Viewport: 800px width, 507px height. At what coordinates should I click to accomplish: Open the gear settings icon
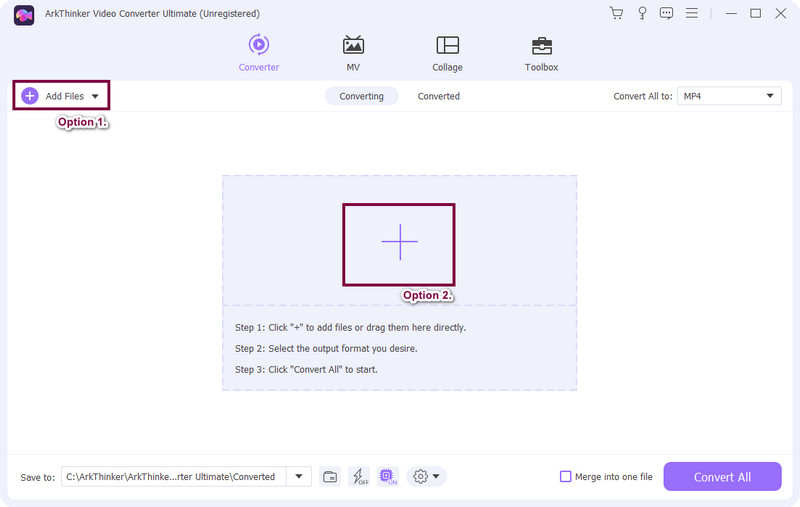point(420,476)
